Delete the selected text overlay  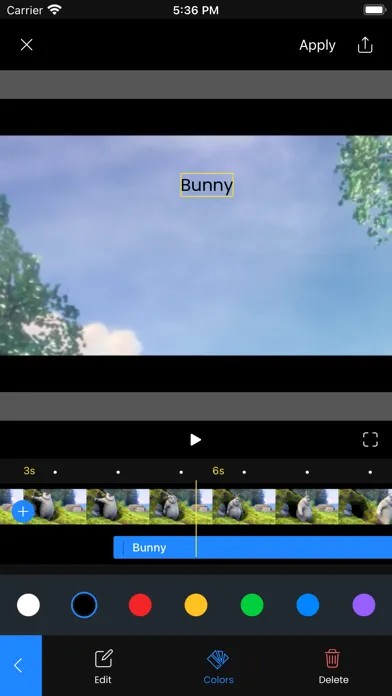333,666
